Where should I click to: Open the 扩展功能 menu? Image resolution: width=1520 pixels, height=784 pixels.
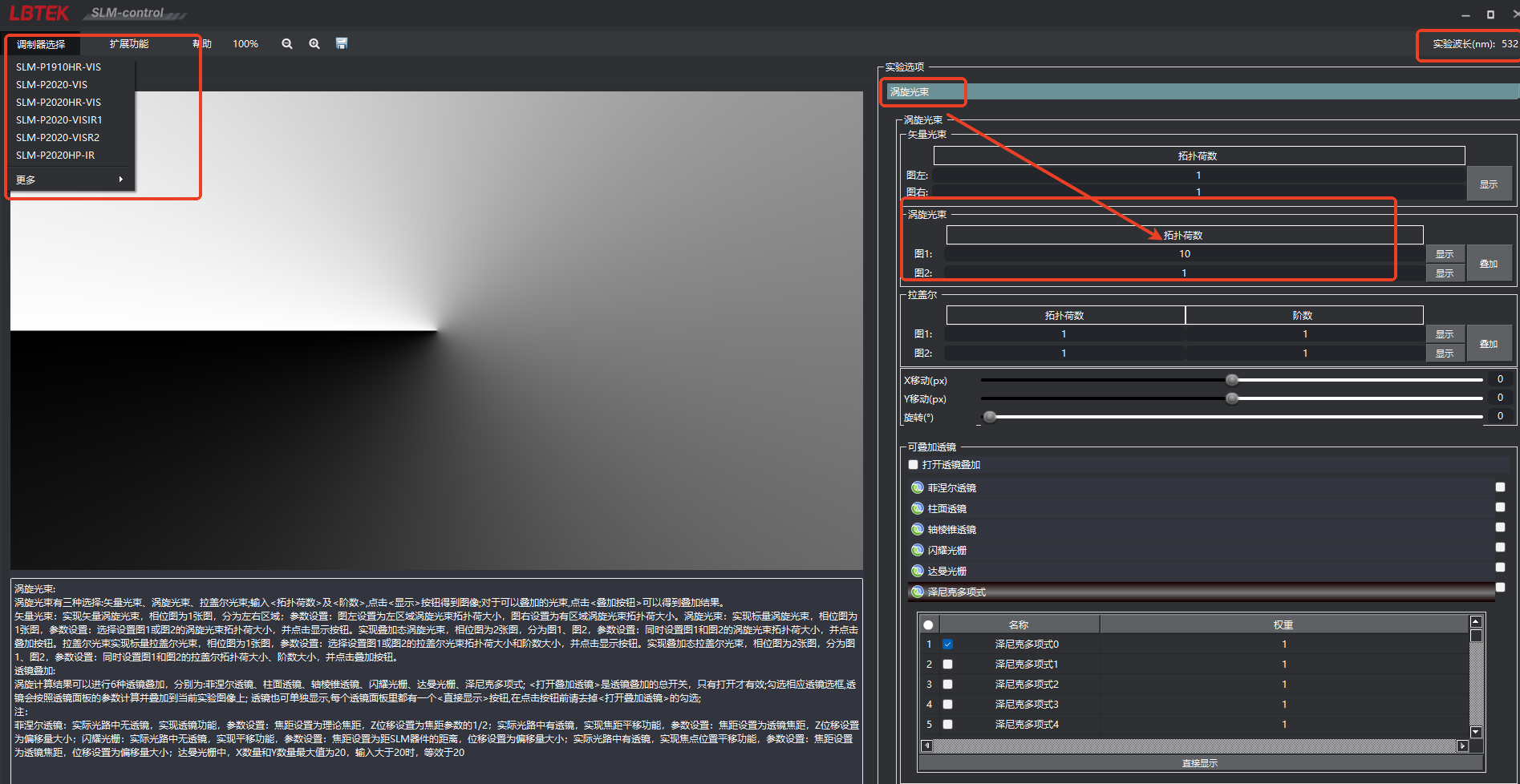tap(129, 44)
